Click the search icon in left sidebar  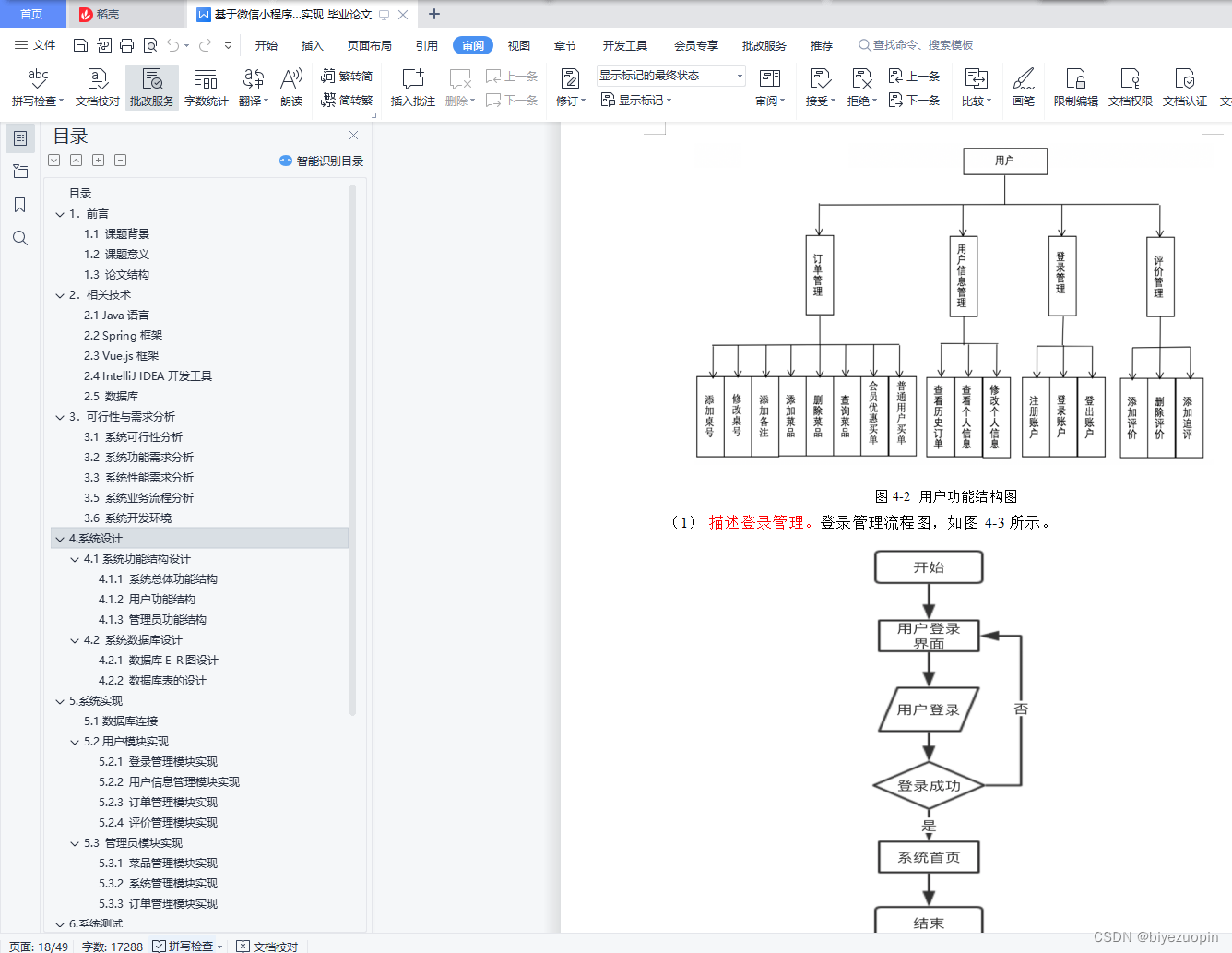point(20,238)
